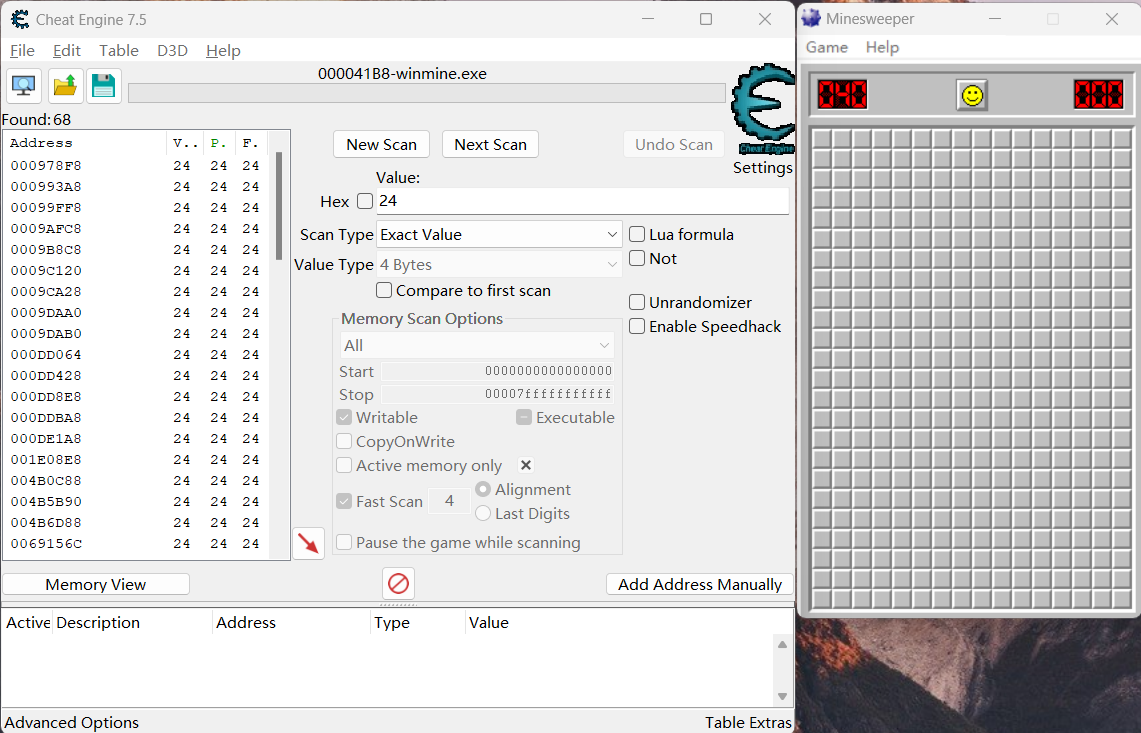This screenshot has height=733, width=1141.
Task: Open the Value Type 4 Bytes dropdown
Action: [x=499, y=265]
